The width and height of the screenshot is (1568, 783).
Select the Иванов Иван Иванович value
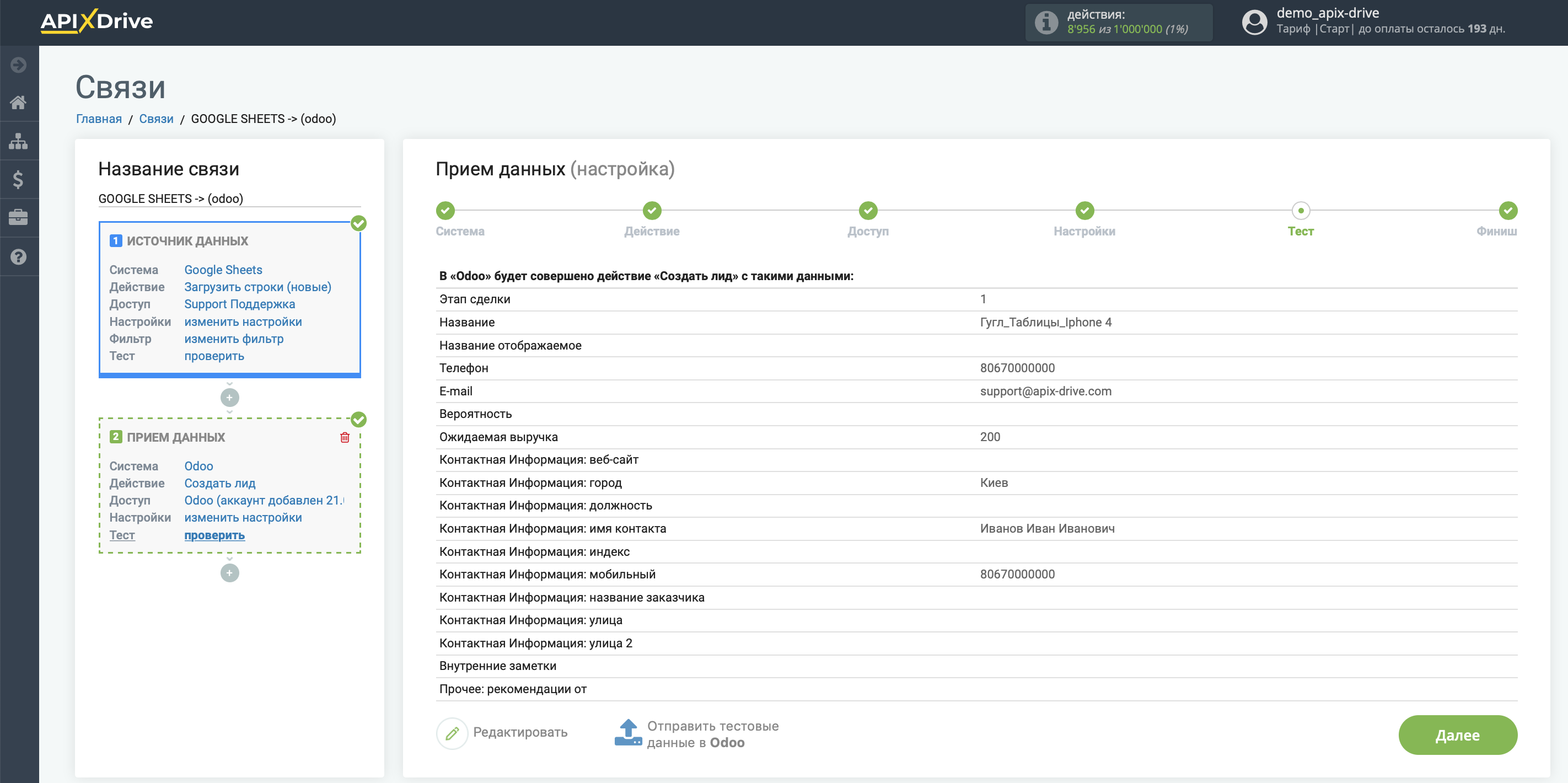(1047, 528)
